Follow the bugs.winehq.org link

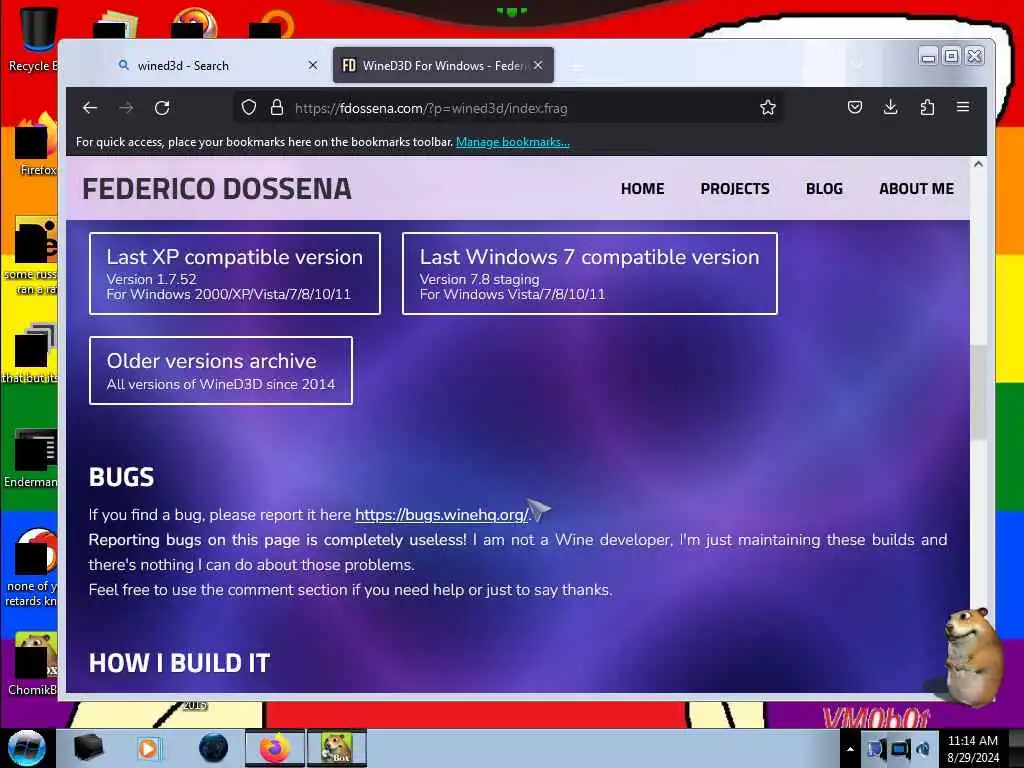[x=441, y=515]
